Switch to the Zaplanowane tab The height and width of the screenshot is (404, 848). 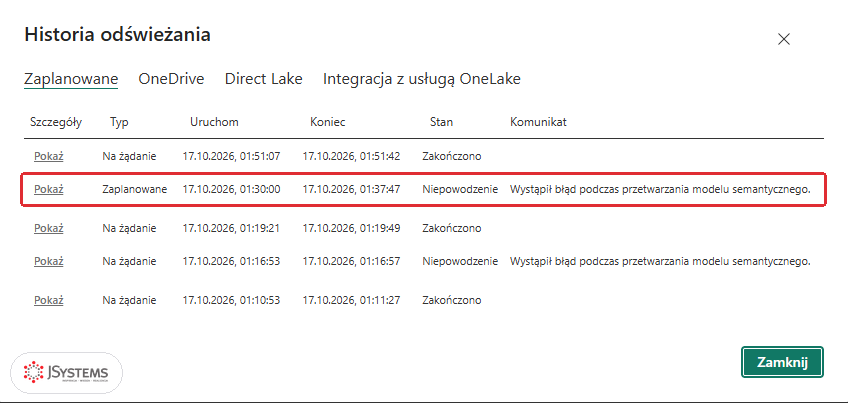(x=71, y=79)
